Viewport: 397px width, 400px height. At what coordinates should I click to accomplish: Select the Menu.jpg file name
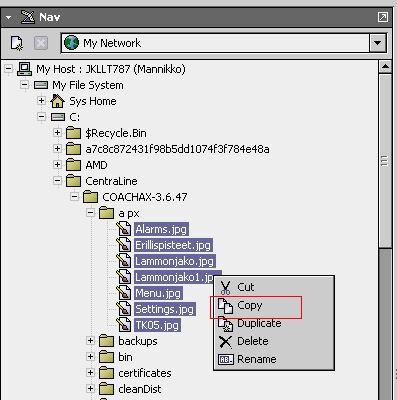[x=158, y=293]
